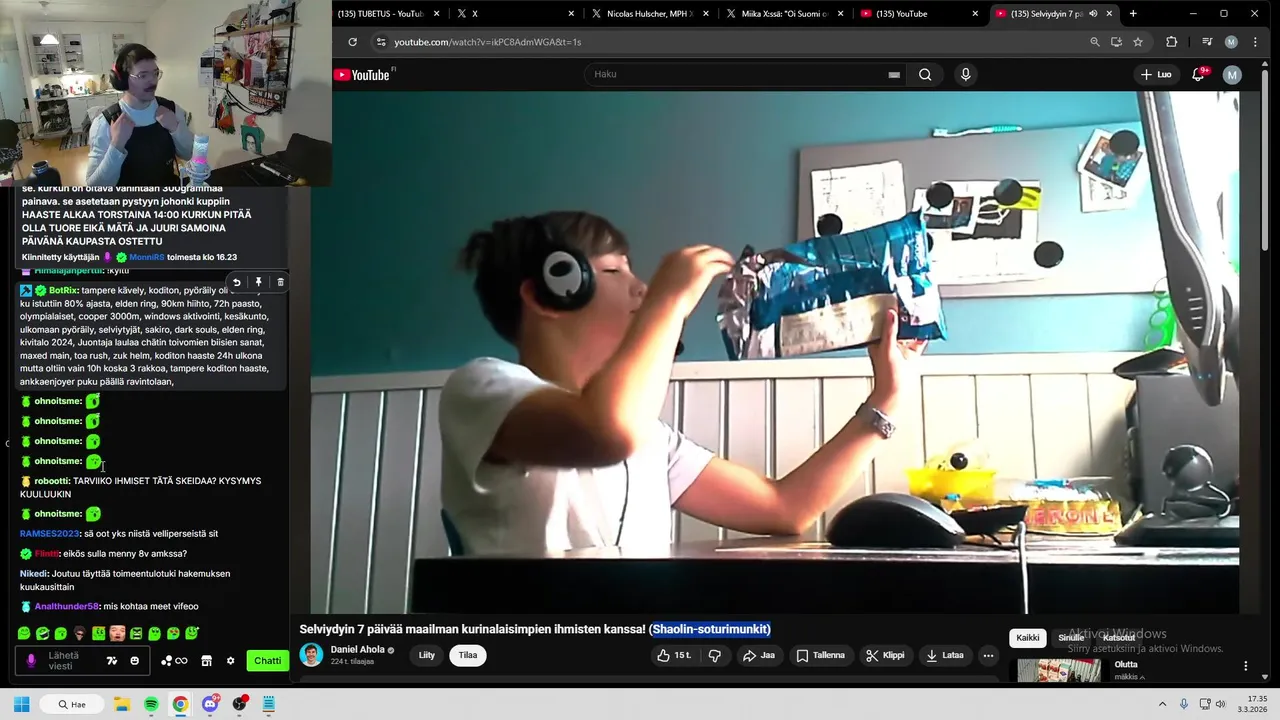Click the Tilaa subscribe button
The height and width of the screenshot is (720, 1280).
[x=468, y=655]
